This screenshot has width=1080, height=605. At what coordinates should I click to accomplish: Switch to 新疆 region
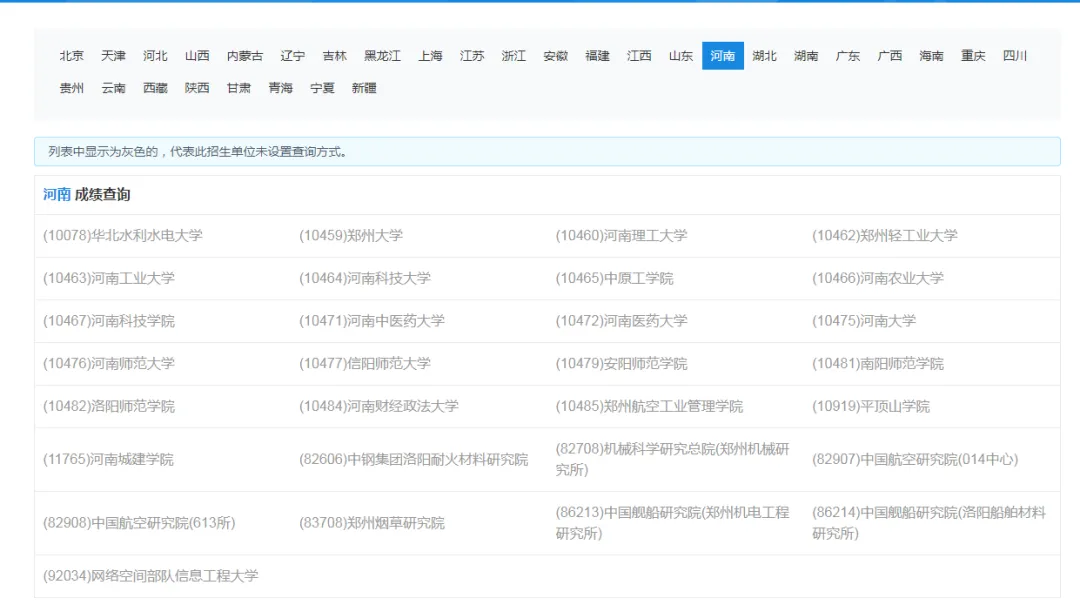364,88
